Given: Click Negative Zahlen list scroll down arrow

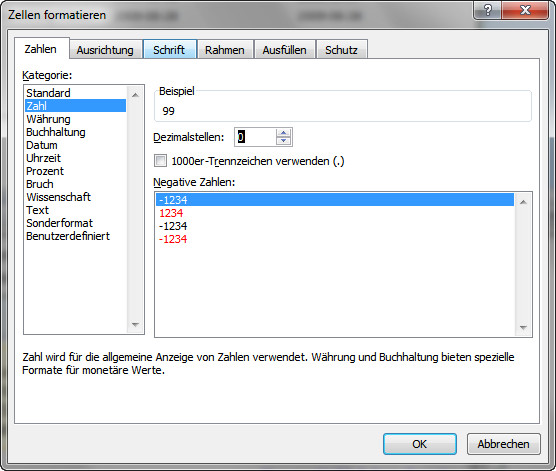Looking at the screenshot, I should click(523, 327).
